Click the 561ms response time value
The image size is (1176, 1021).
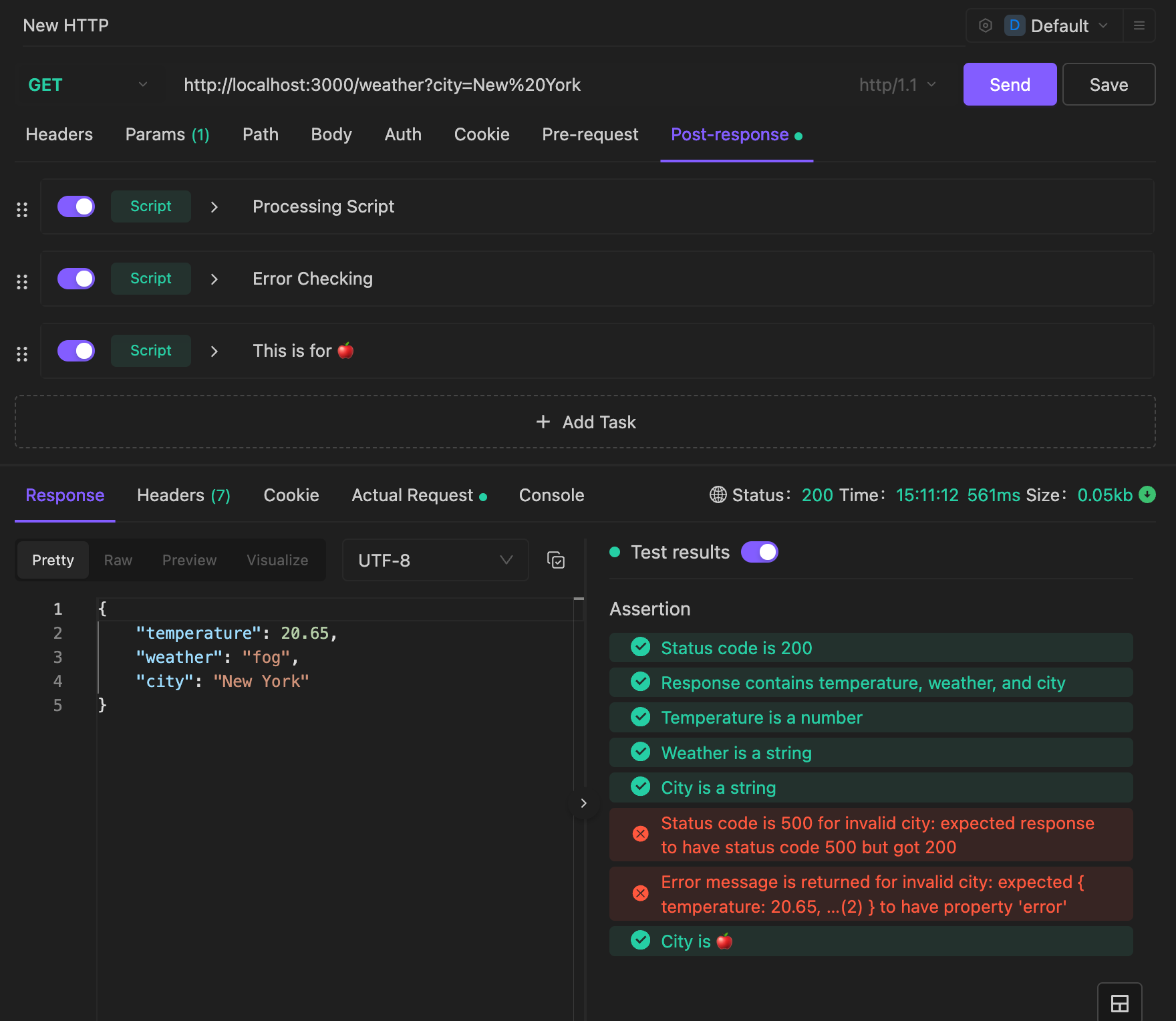[994, 495]
